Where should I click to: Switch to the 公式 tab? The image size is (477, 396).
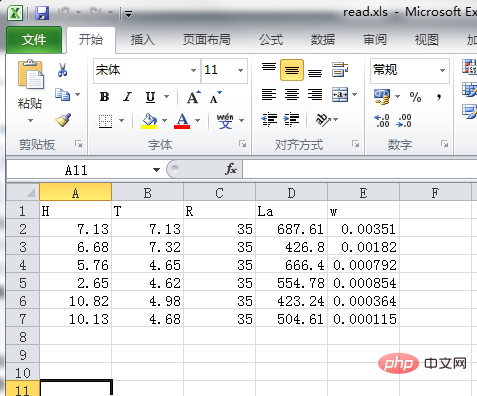tap(271, 40)
